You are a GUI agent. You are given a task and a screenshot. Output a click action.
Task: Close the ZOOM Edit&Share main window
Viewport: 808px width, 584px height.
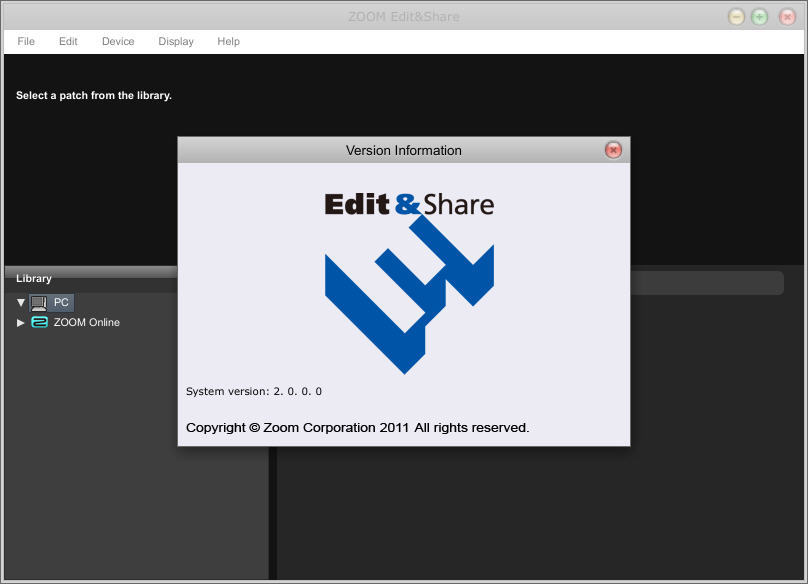coord(783,17)
